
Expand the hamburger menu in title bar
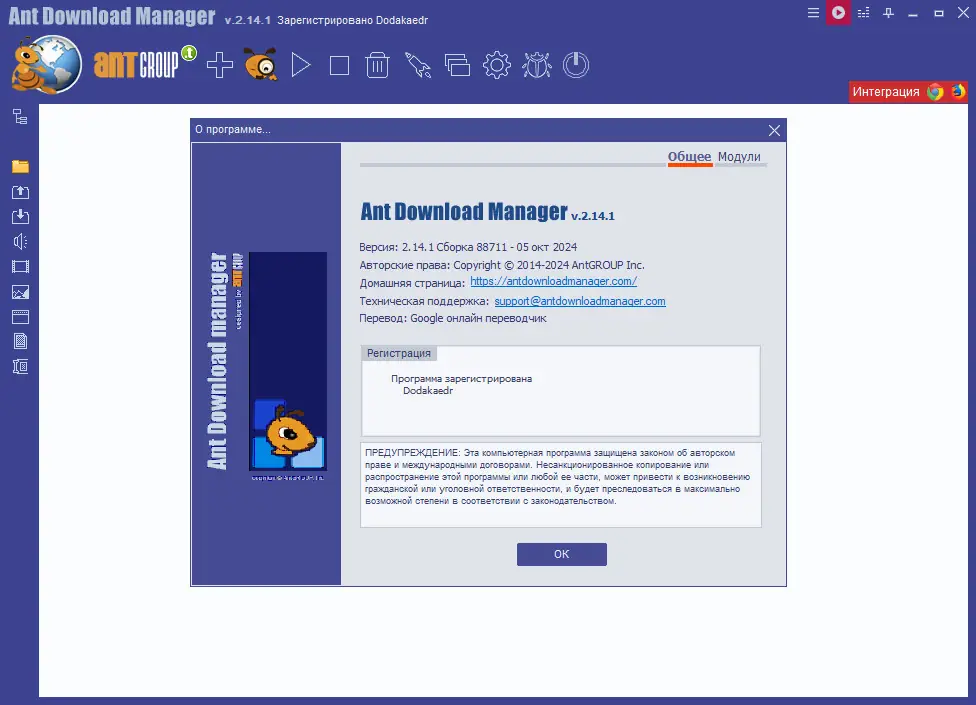coord(813,15)
